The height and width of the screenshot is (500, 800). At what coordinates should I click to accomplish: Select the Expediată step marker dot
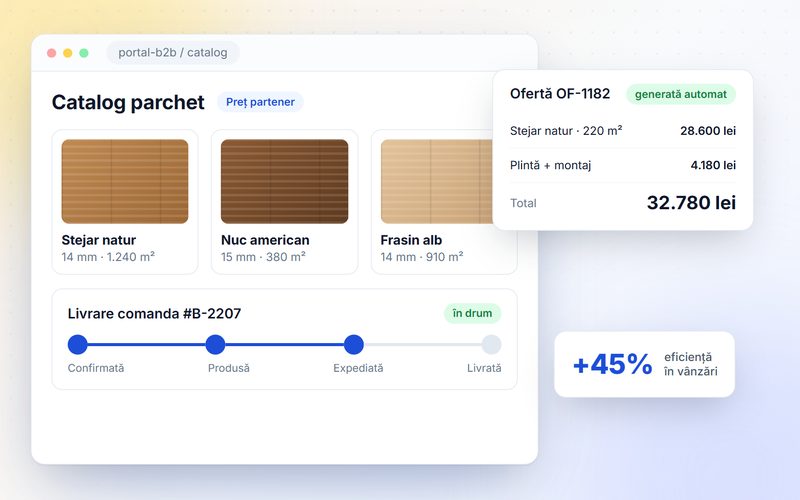pyautogui.click(x=354, y=344)
